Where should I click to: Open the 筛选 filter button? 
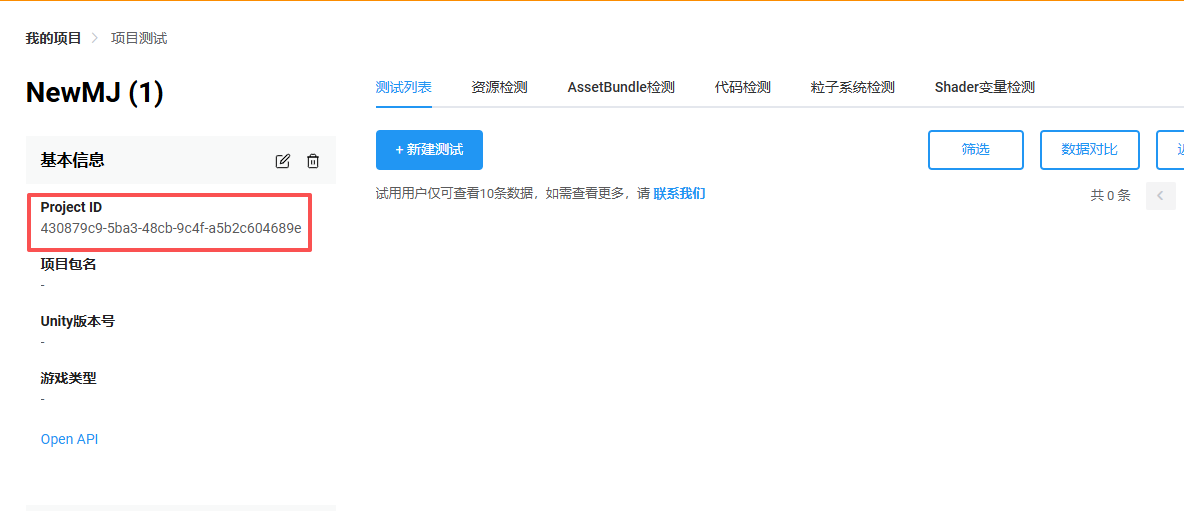[976, 150]
